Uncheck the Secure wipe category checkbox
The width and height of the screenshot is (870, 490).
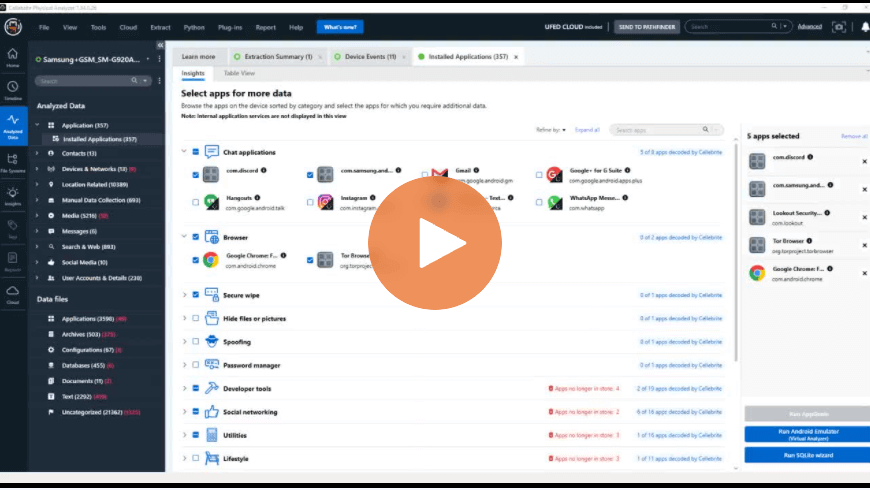point(195,295)
